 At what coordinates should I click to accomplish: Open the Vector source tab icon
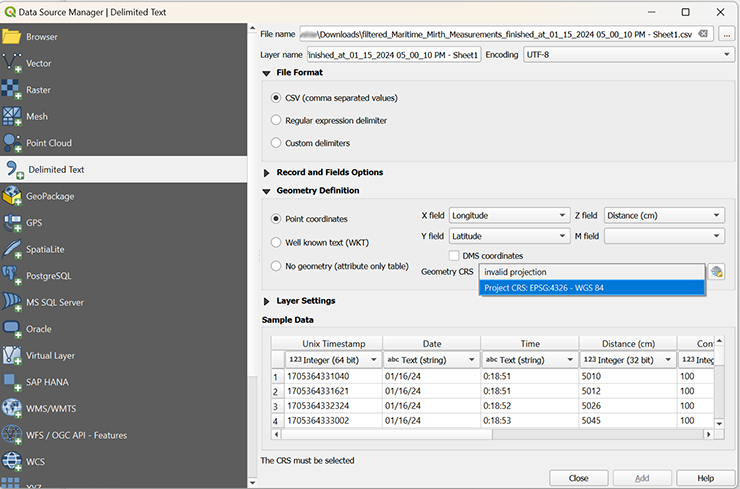coord(12,63)
